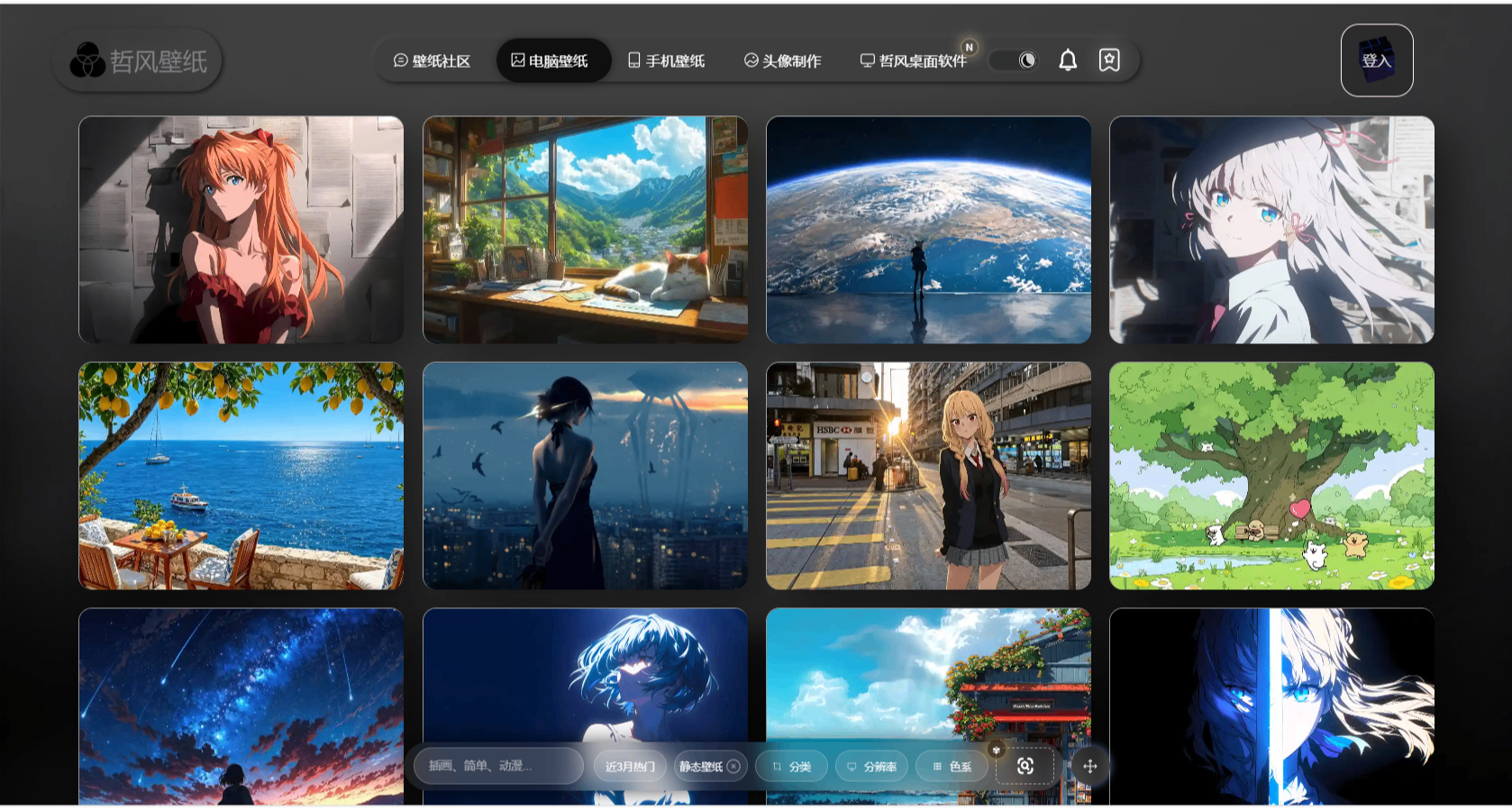This screenshot has height=810, width=1512.
Task: Remove the 静态壁纸 filter tag
Action: (x=733, y=766)
